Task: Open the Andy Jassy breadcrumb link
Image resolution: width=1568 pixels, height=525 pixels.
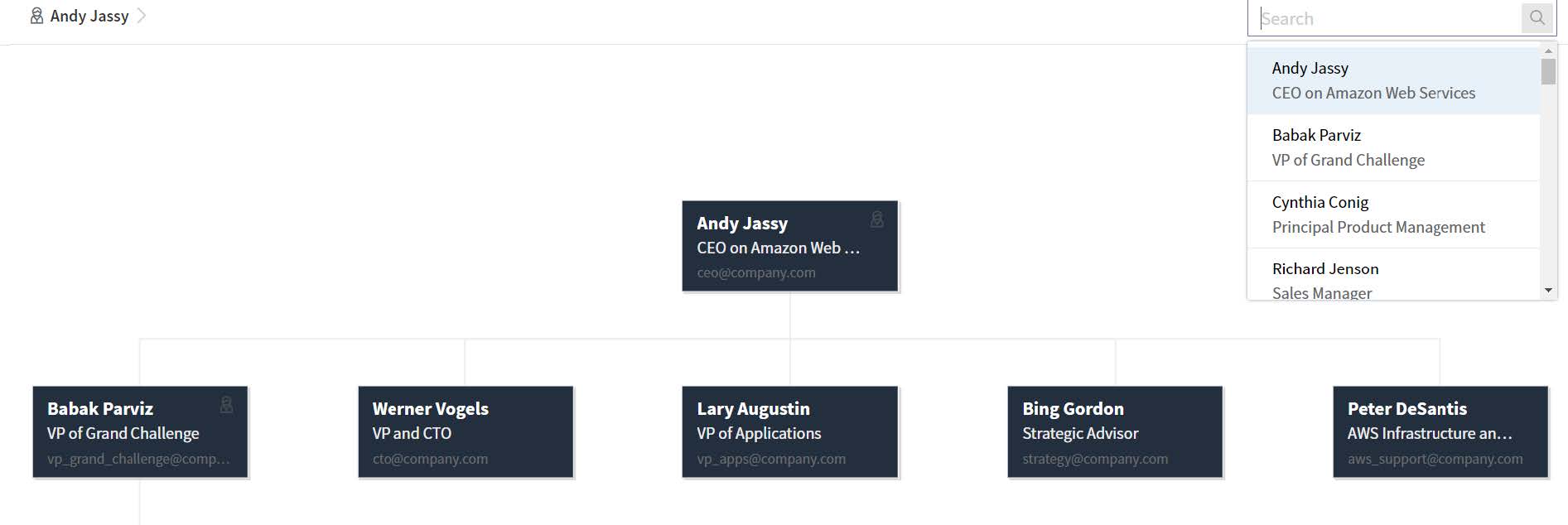Action: [89, 16]
